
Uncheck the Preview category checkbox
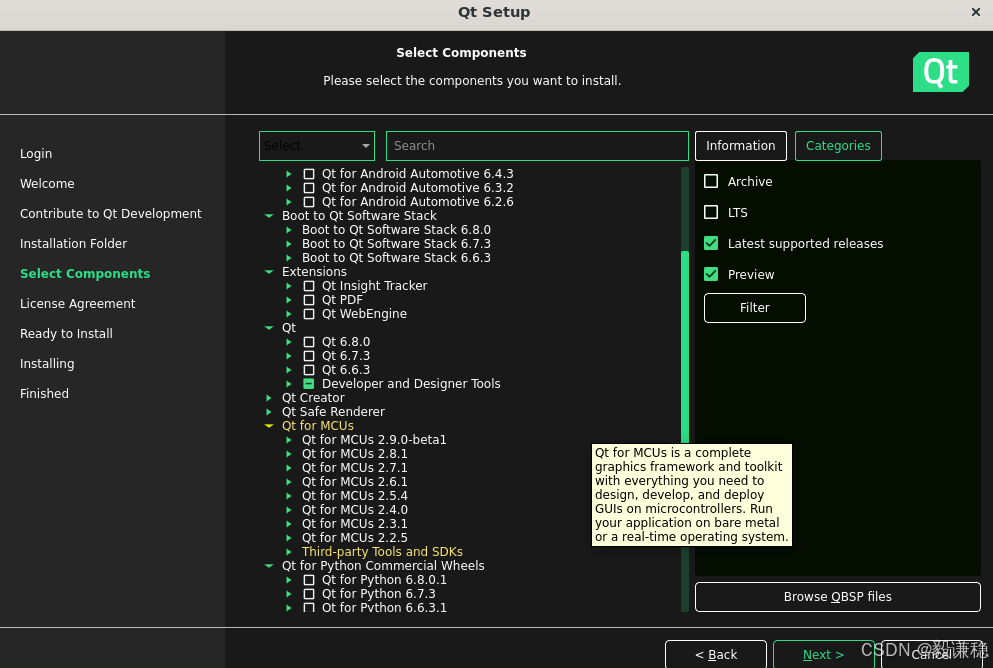[711, 274]
